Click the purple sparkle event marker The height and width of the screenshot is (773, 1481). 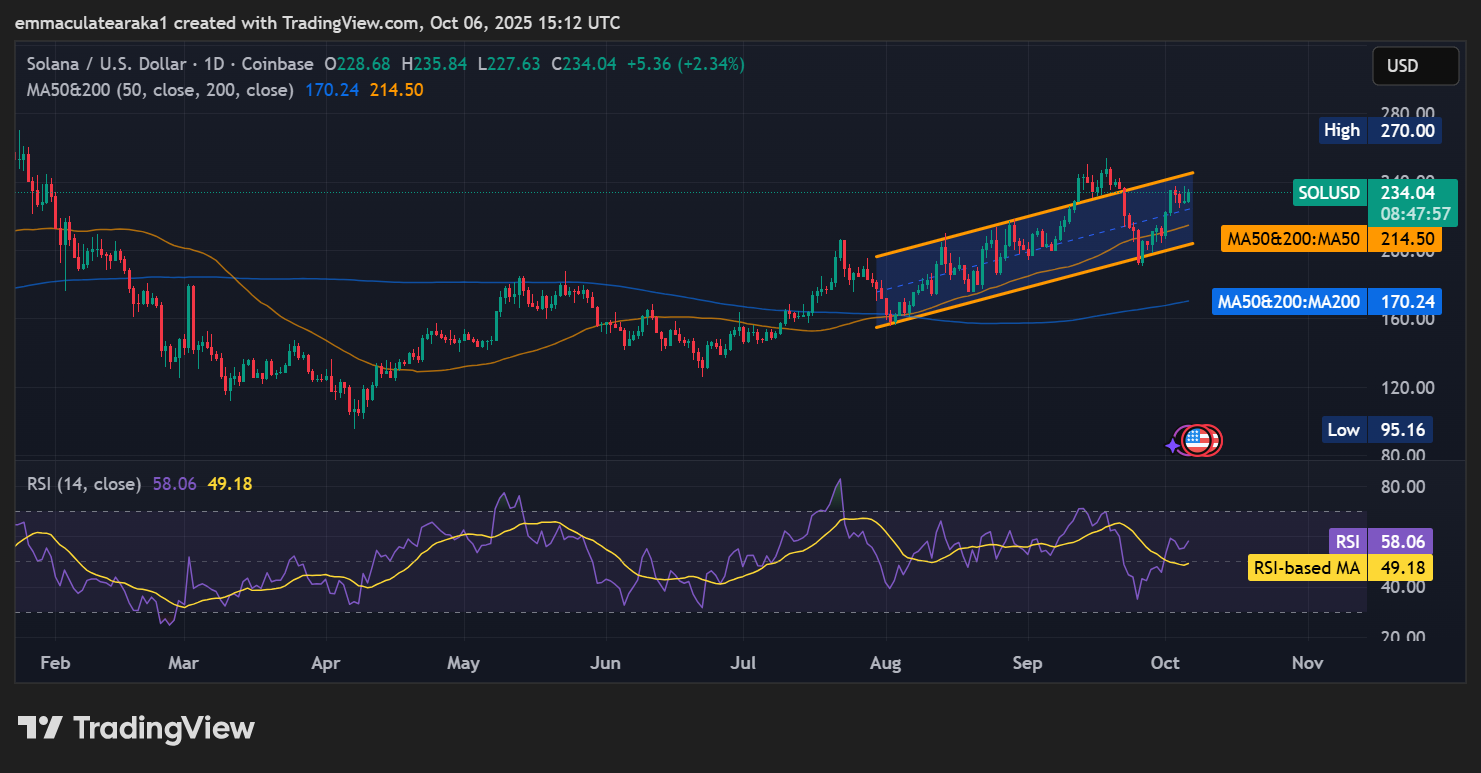1174,446
